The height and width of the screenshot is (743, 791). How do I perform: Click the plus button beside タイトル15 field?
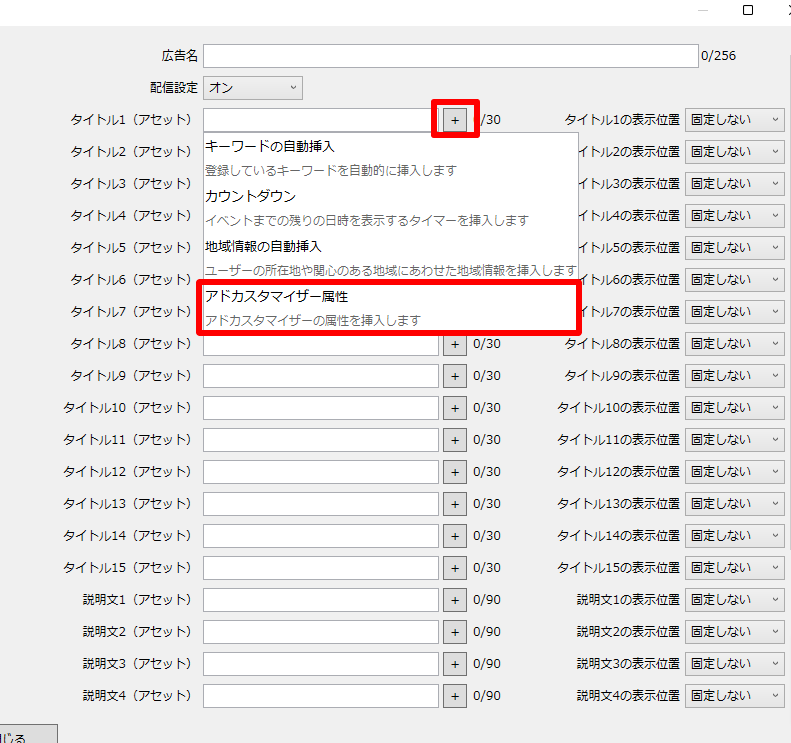(x=455, y=568)
